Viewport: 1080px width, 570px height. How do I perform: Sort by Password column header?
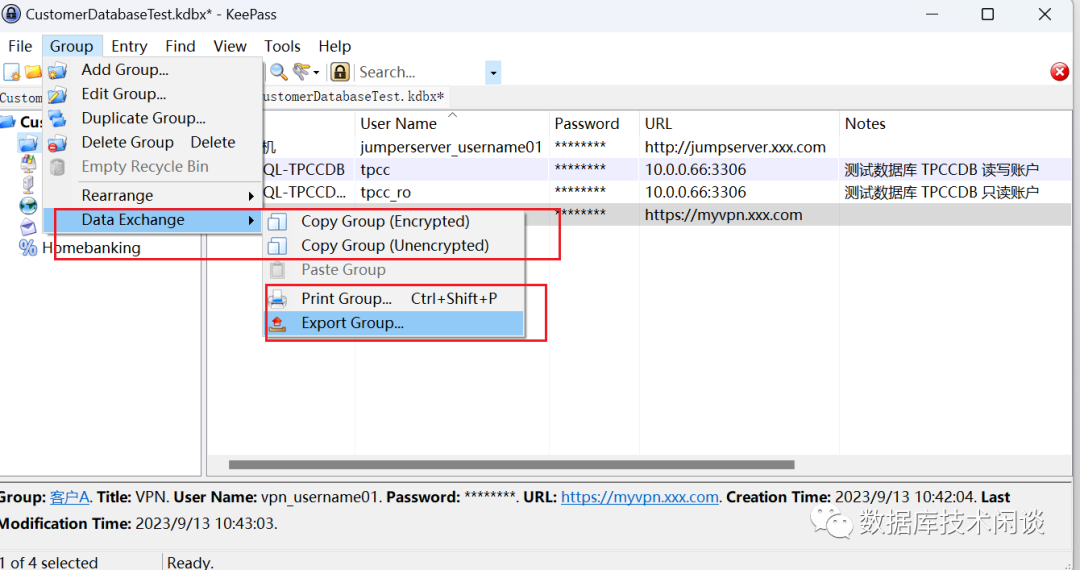pos(594,124)
